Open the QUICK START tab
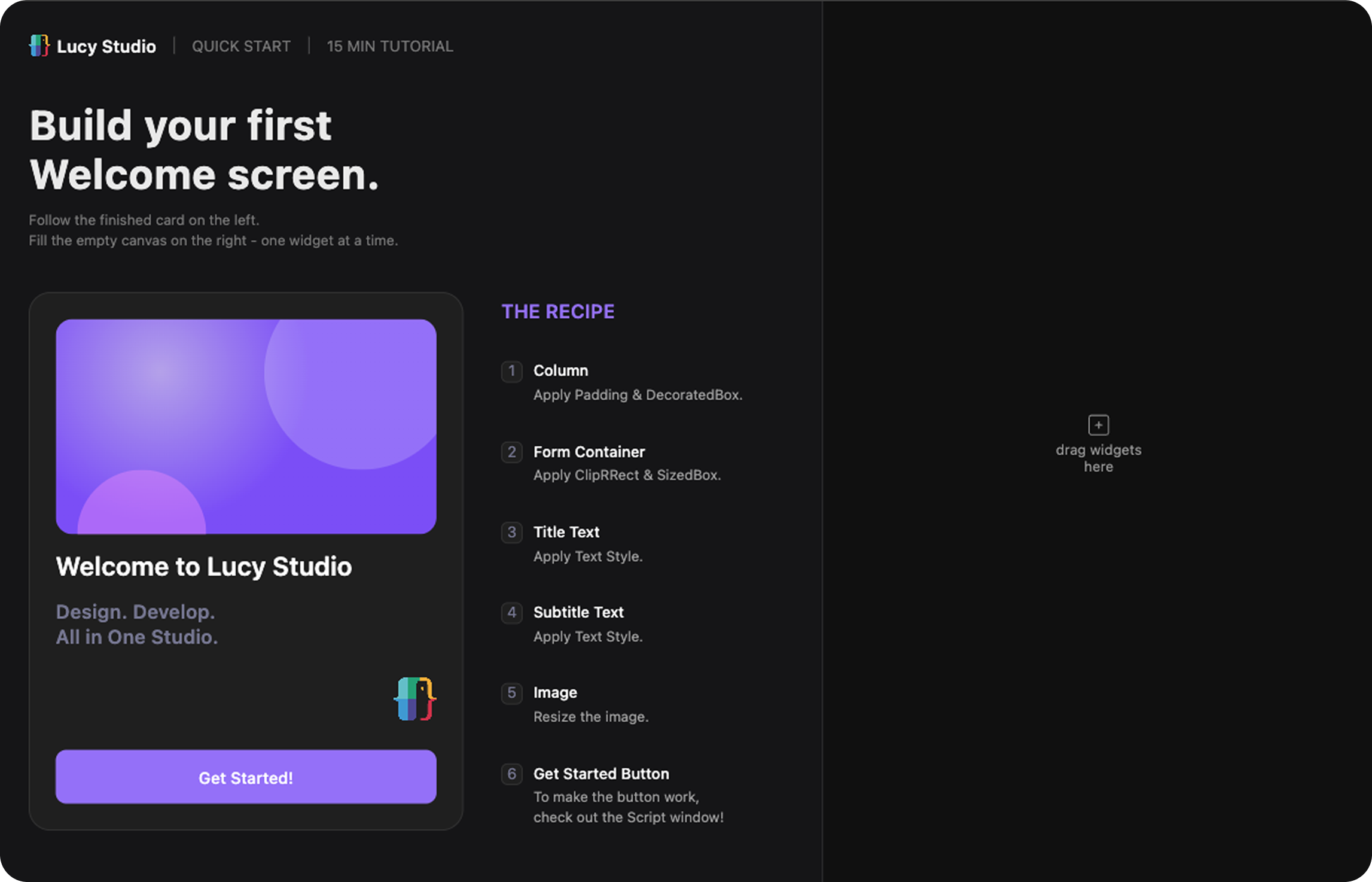This screenshot has width=1372, height=882. pos(241,46)
